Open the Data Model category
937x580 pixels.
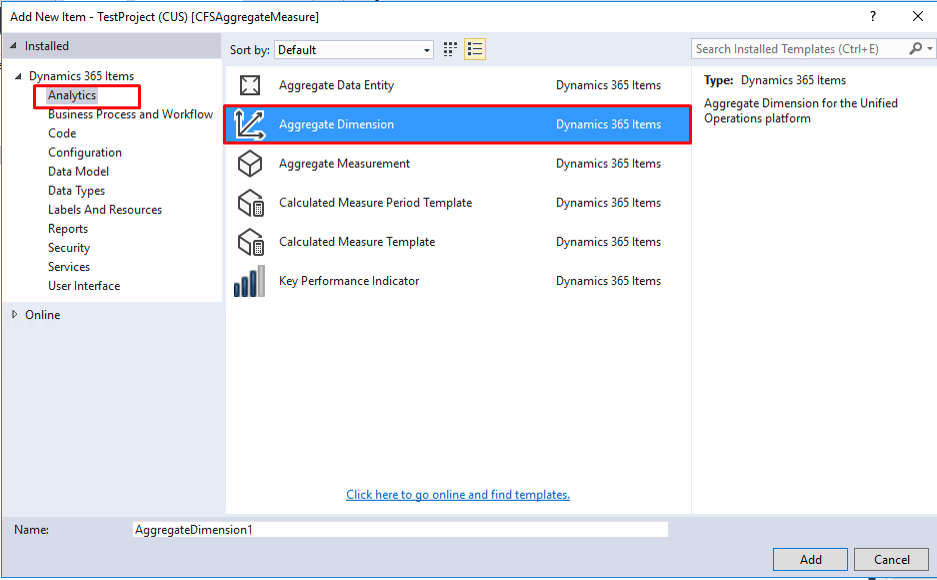pyautogui.click(x=78, y=172)
